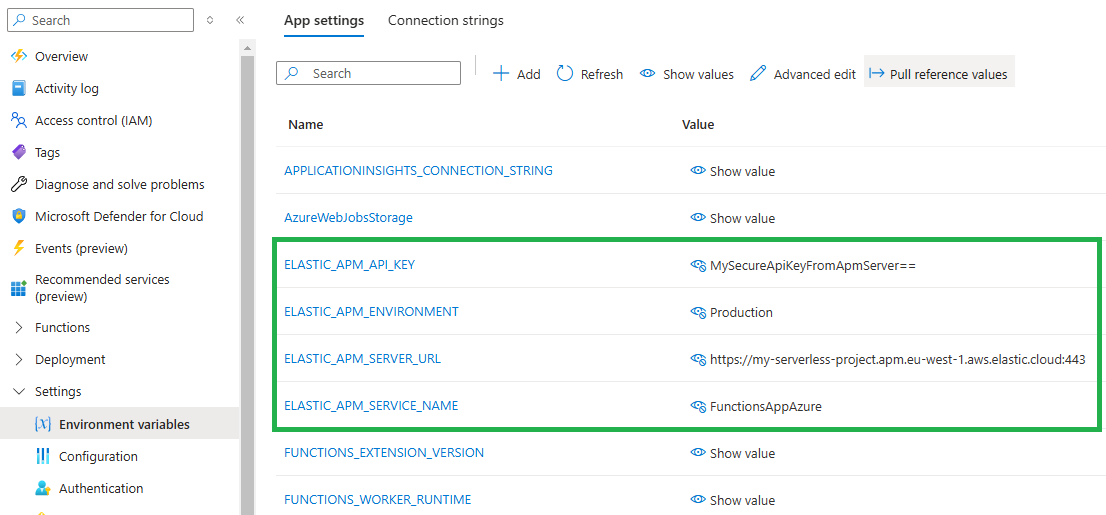The width and height of the screenshot is (1106, 515).
Task: Collapse the Settings sidebar group
Action: pyautogui.click(x=19, y=392)
